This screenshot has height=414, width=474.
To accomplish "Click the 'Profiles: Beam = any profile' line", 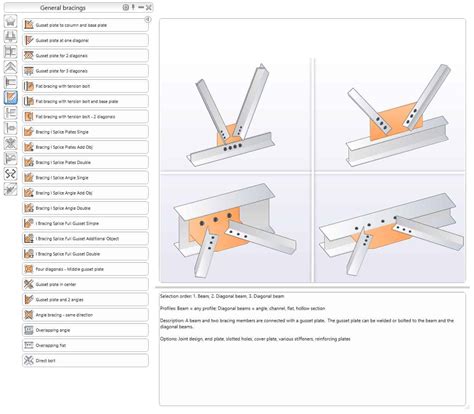I will [242, 308].
